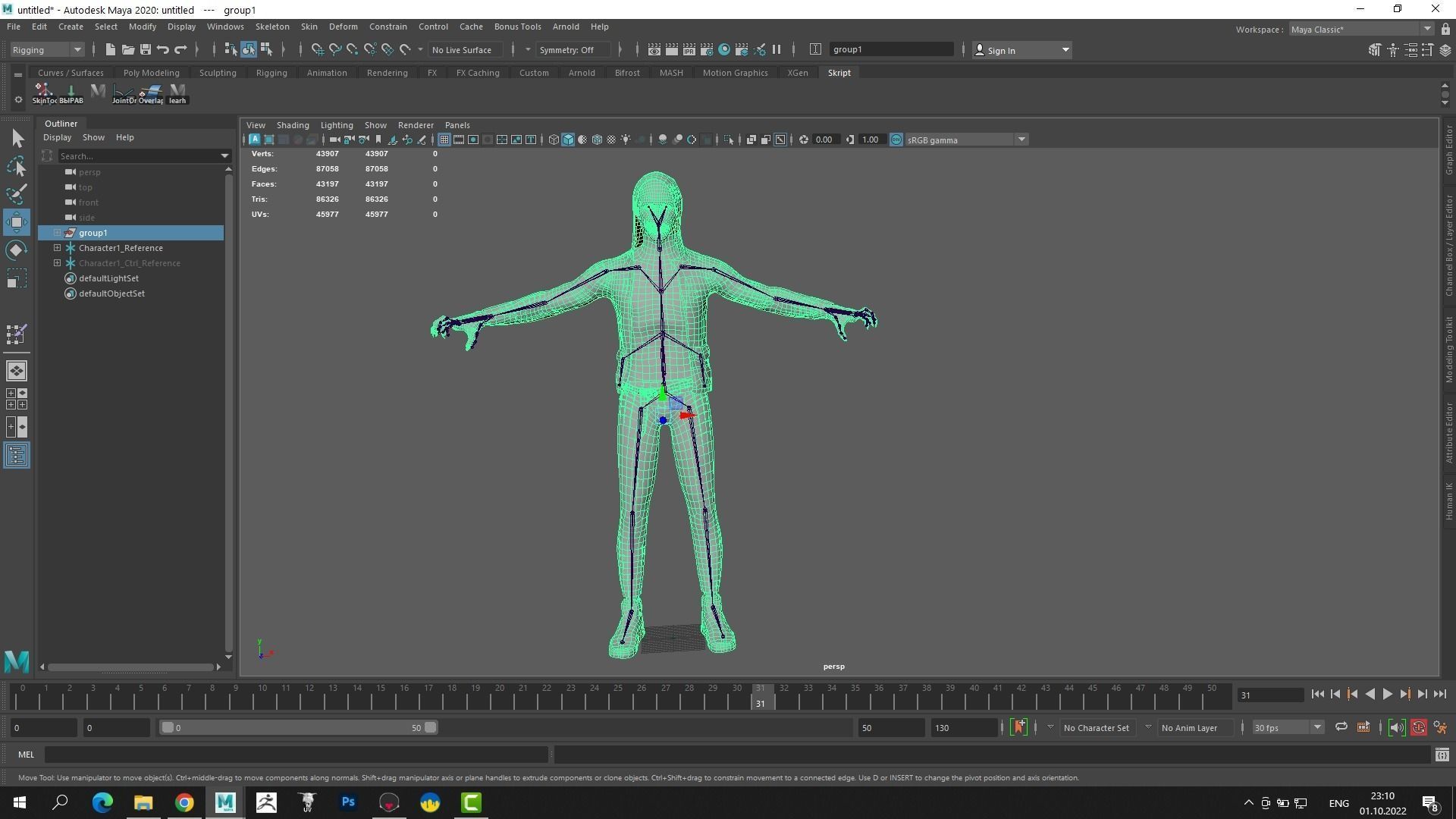The image size is (1456, 819).
Task: Activate the Lasso select tool
Action: [17, 166]
